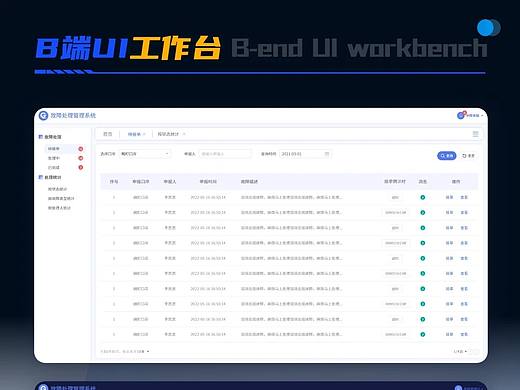520x390 pixels.
Task: Click the reporter (申报人) column header
Action: (170, 181)
